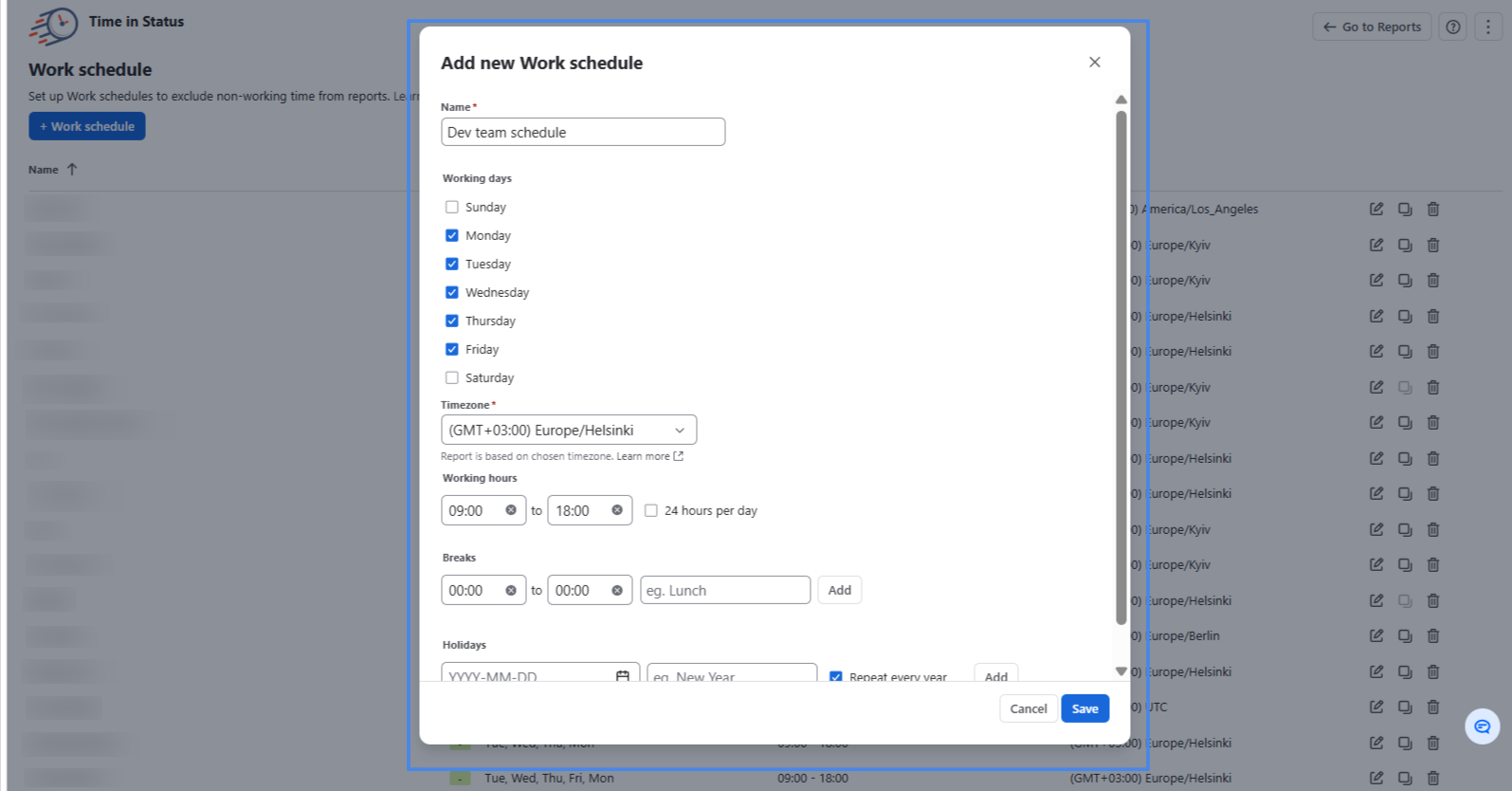Open the chat support bubble
The image size is (1512, 791).
(1482, 727)
